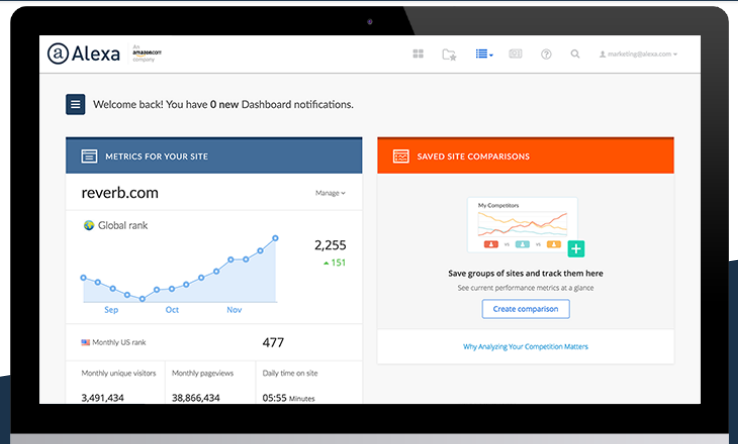Click the orange competitor legend badge
738x444 pixels.
tap(554, 244)
